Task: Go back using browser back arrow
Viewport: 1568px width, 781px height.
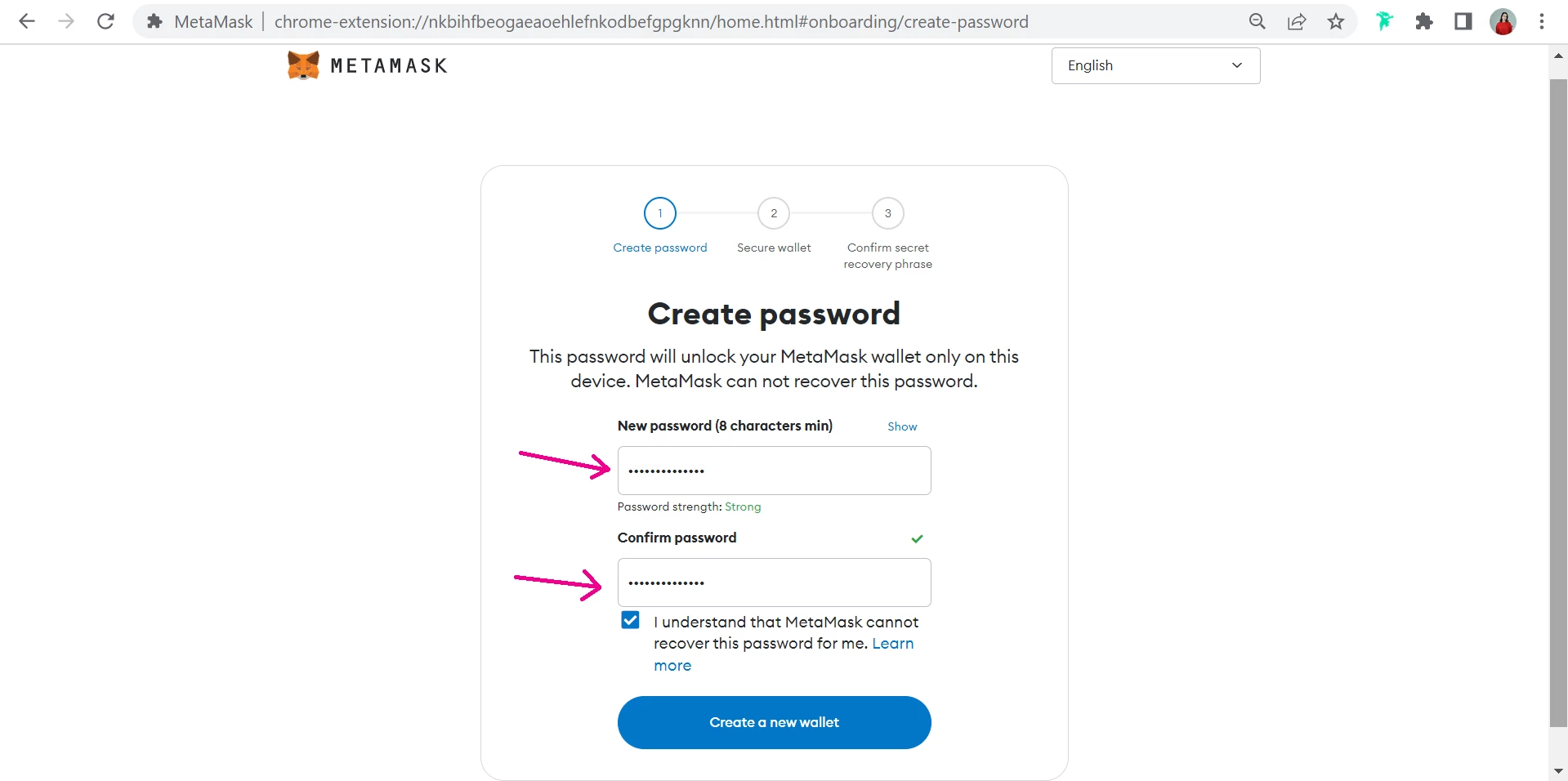Action: 27,22
